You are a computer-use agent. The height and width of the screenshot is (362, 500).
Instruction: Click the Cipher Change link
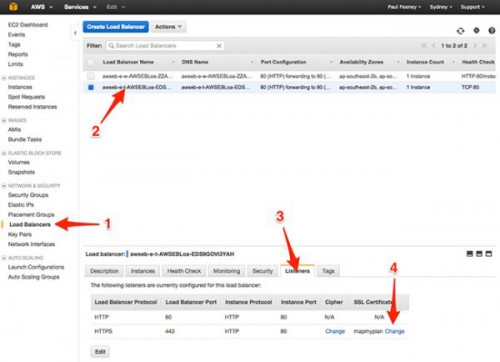coord(335,331)
